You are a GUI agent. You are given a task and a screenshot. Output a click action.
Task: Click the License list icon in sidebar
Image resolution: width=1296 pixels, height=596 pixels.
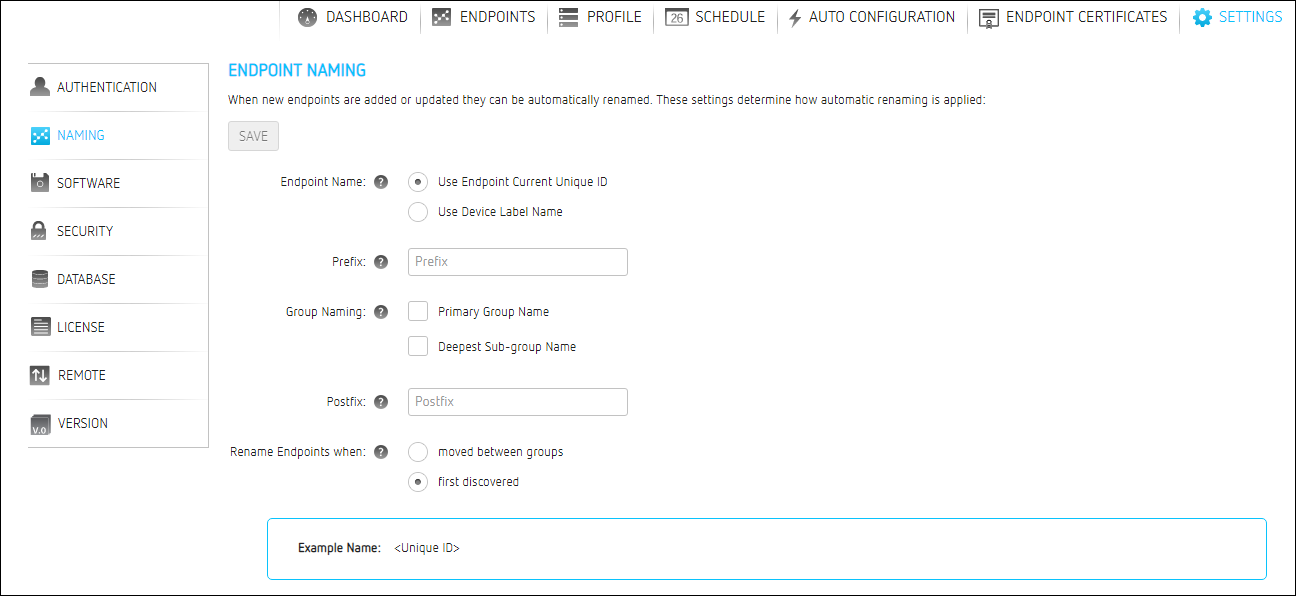click(x=40, y=327)
